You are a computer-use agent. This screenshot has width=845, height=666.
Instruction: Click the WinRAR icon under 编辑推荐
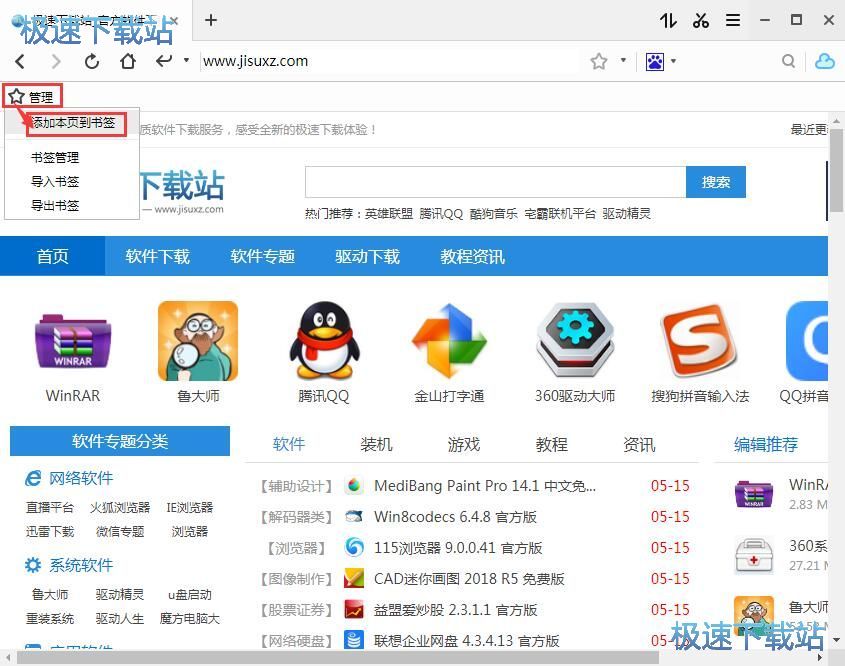[x=753, y=493]
